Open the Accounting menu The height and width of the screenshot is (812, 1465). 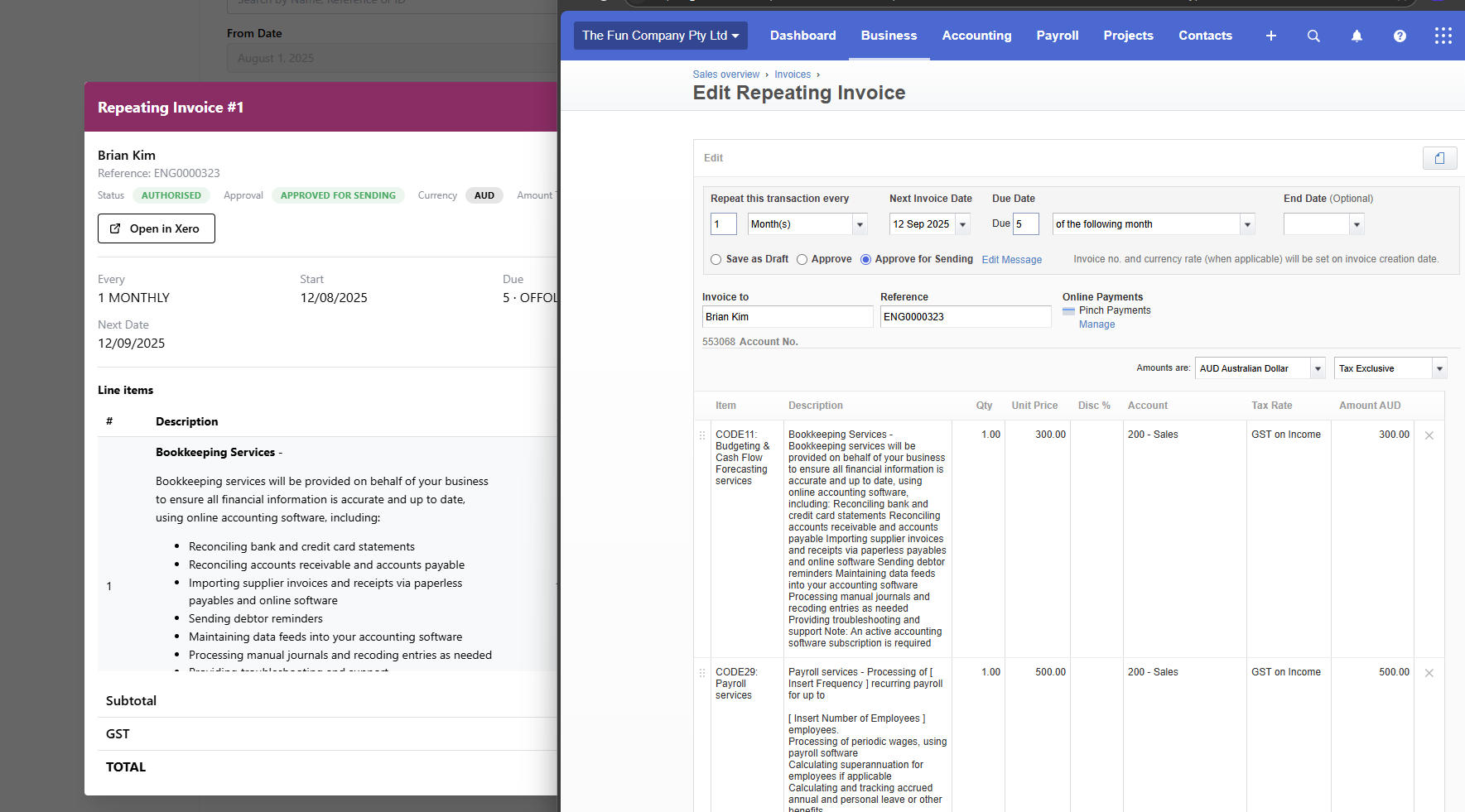(x=976, y=36)
